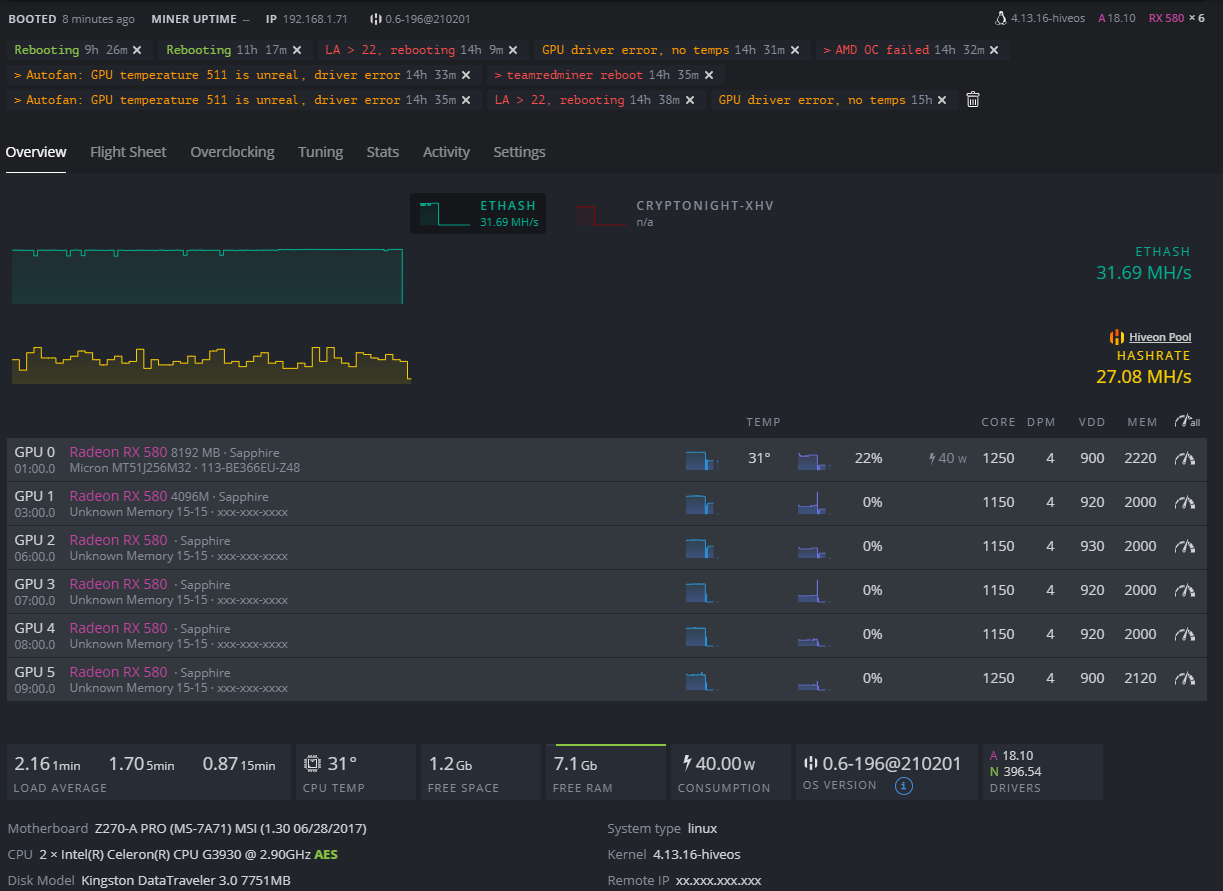The image size is (1223, 891).
Task: Open the Flight Sheet tab
Action: [128, 152]
